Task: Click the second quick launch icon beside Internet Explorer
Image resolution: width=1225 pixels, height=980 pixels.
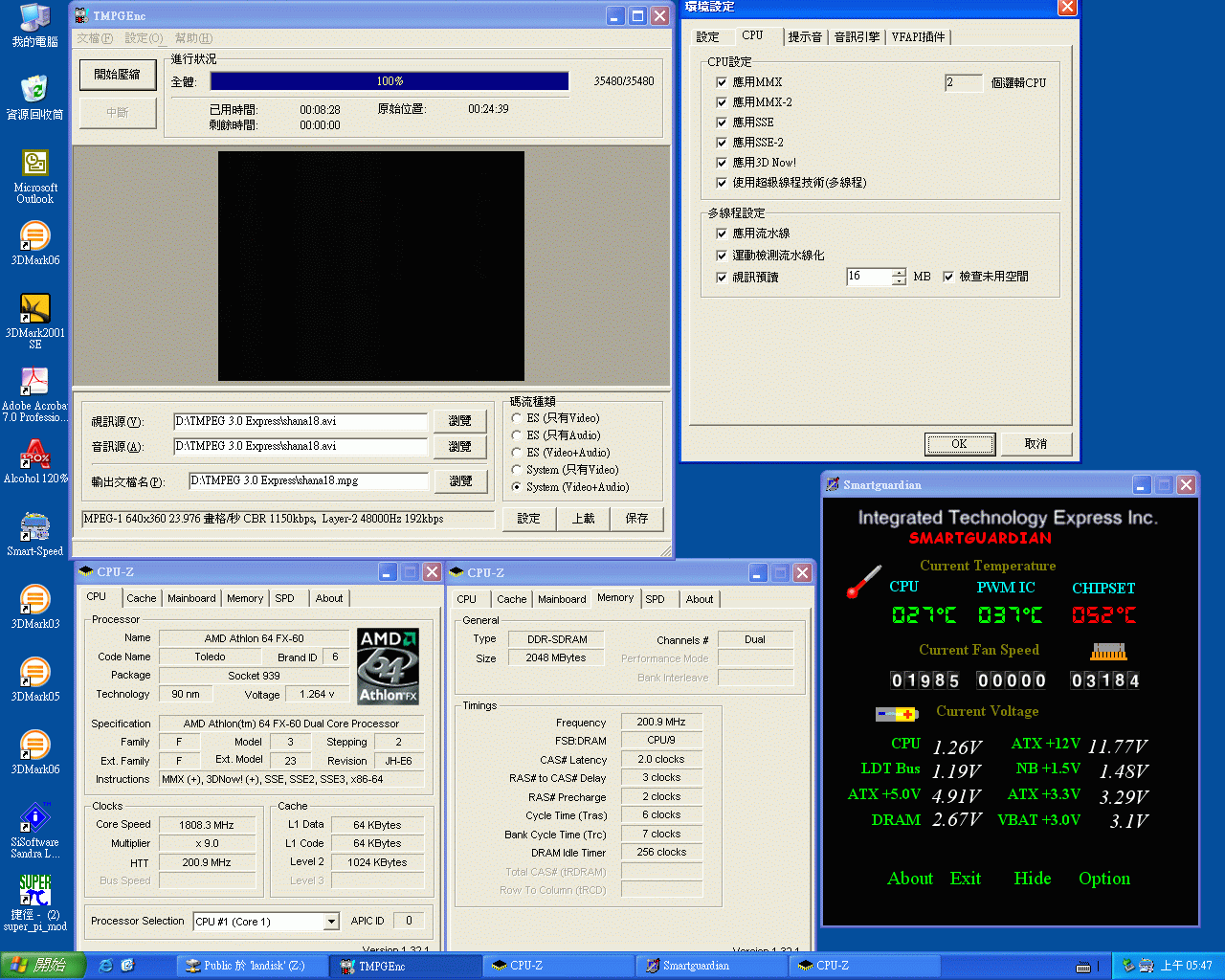Action: 127,966
